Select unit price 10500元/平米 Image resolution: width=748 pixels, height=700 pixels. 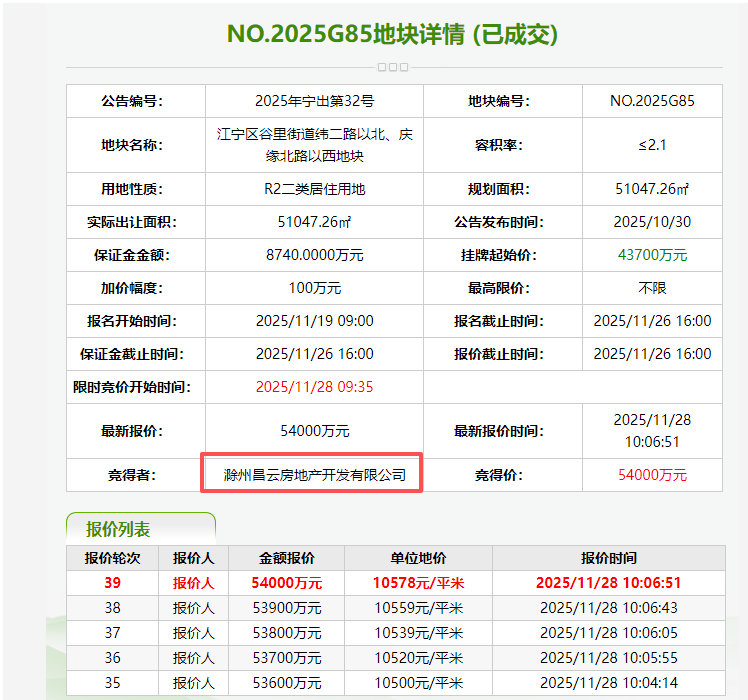click(418, 683)
